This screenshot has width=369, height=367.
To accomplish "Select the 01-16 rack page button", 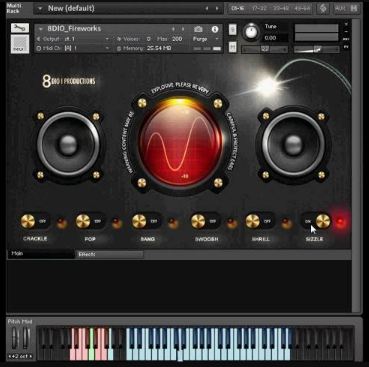I will click(238, 8).
